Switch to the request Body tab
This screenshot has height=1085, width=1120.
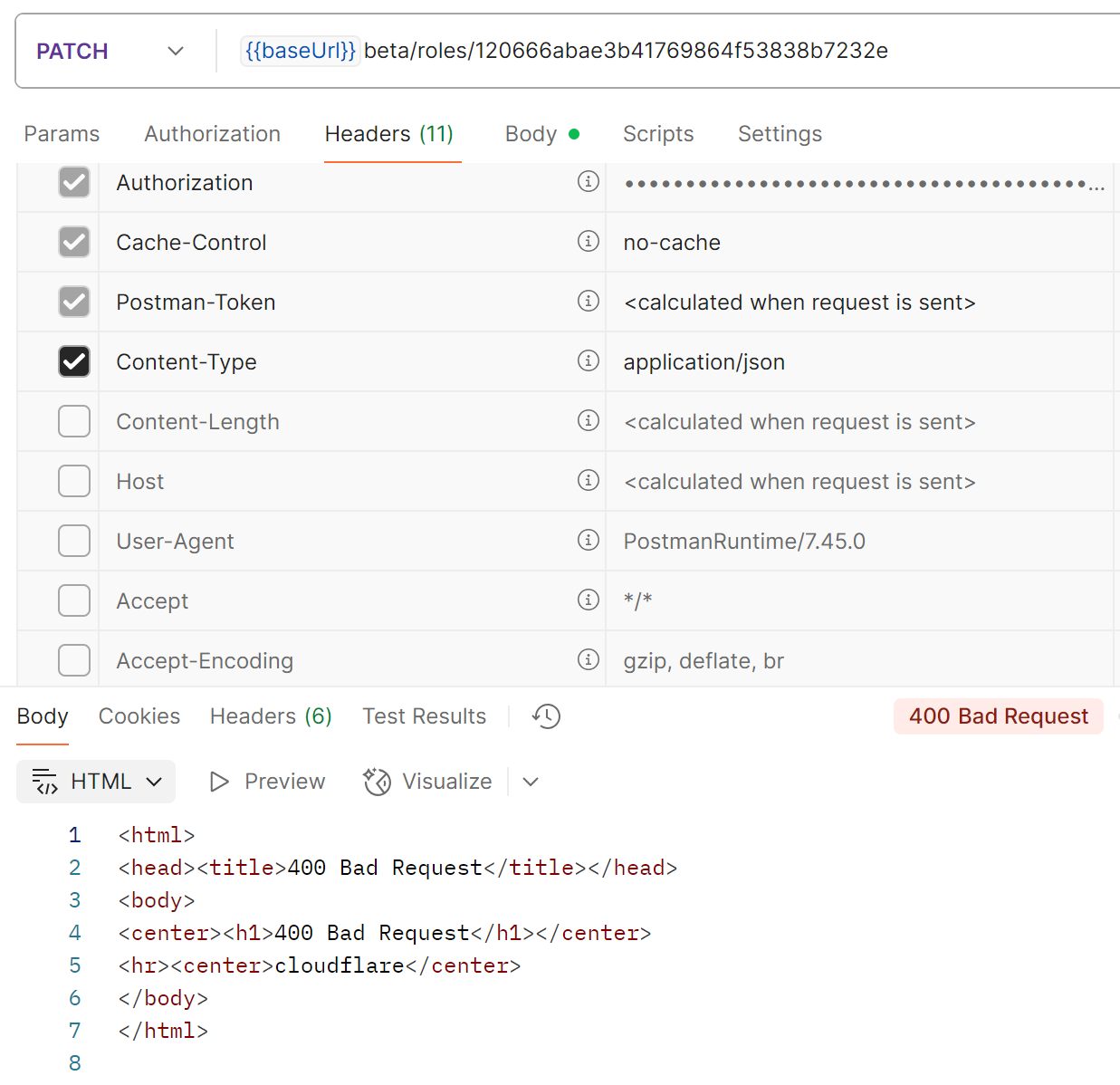pyautogui.click(x=531, y=134)
